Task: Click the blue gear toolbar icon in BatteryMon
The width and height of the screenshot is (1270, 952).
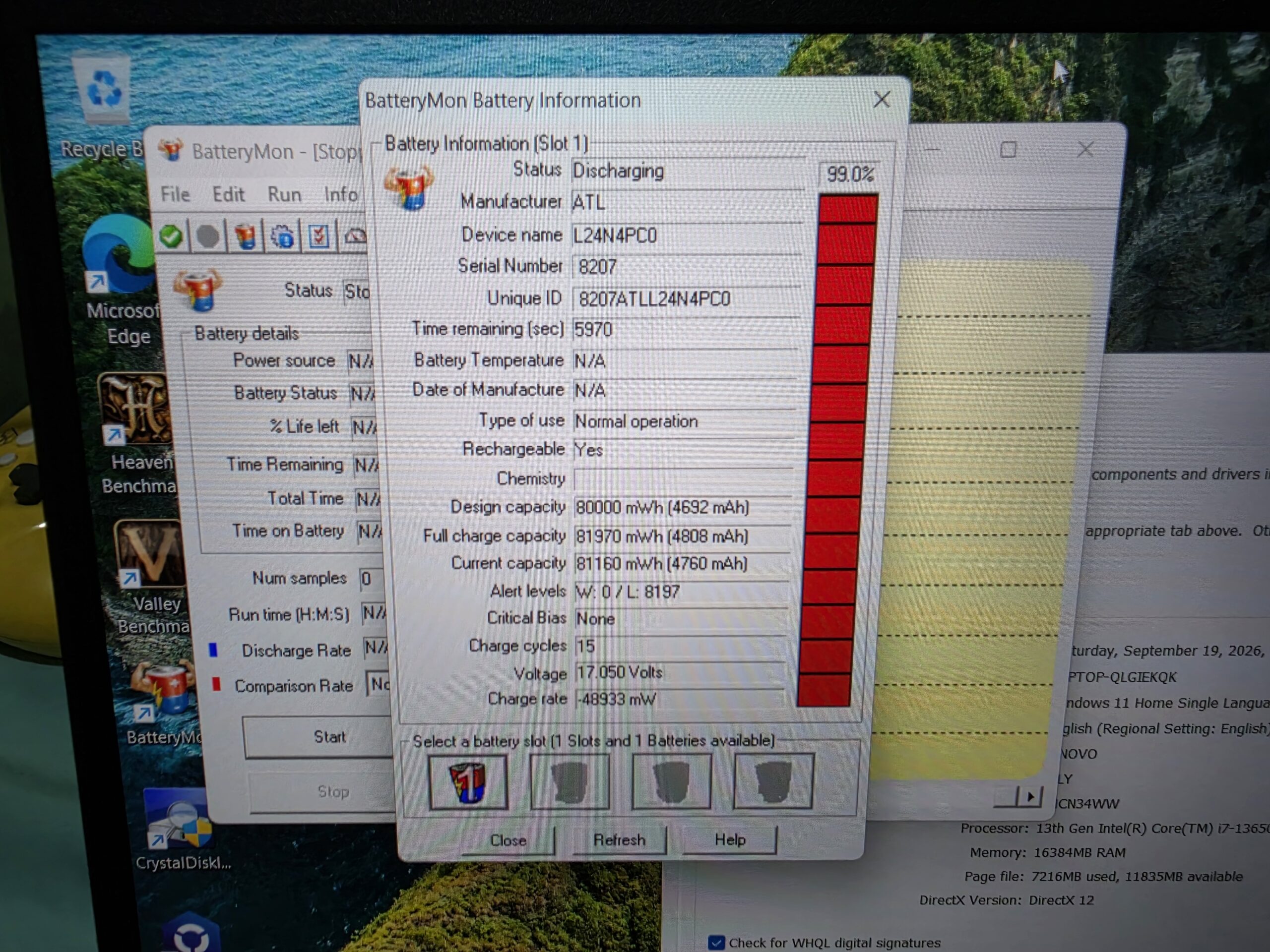Action: click(282, 237)
